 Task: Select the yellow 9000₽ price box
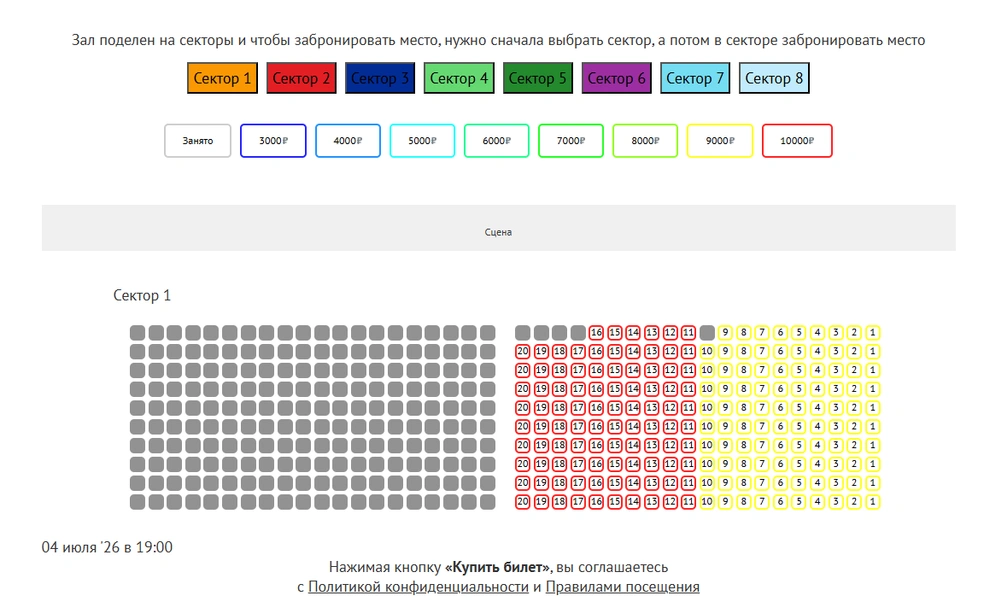[720, 141]
